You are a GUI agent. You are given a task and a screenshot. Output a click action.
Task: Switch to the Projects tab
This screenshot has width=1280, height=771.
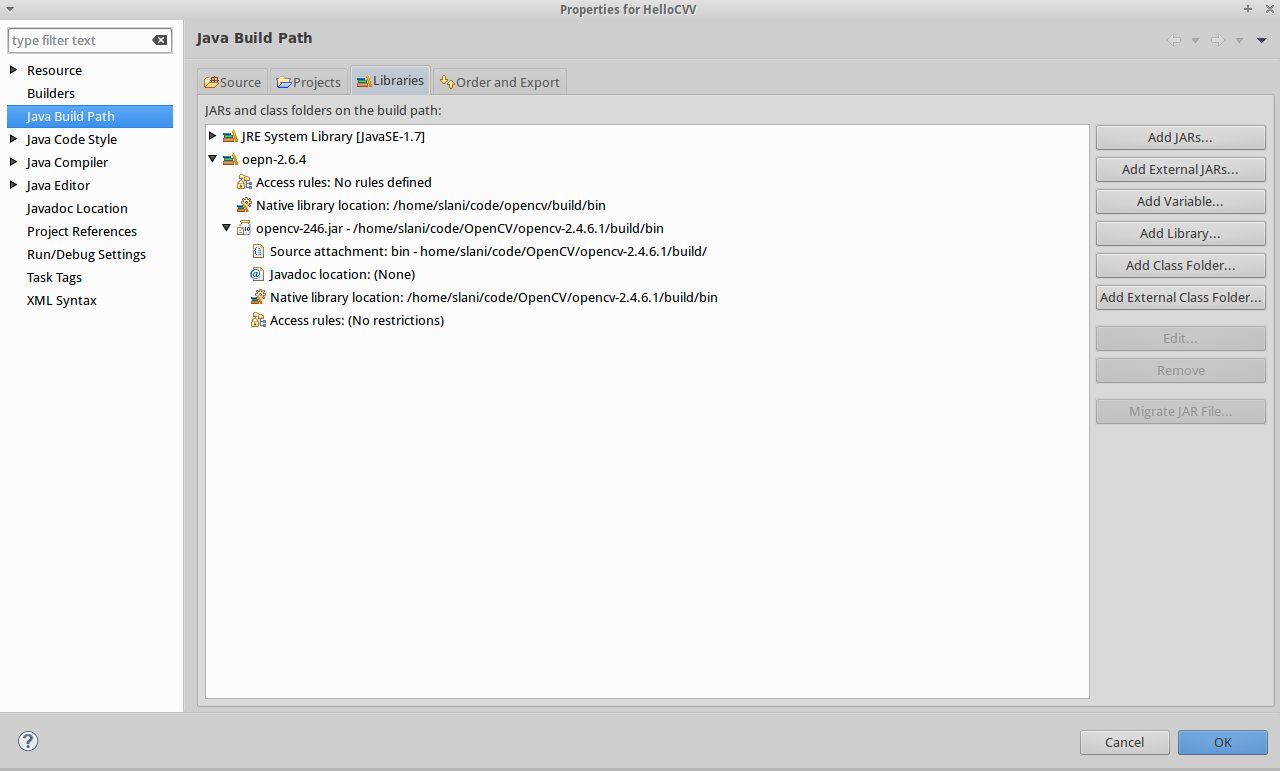(309, 82)
